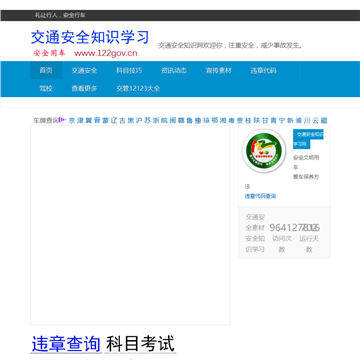The width and height of the screenshot is (360, 360).
Task: Select plate prefix 鲁
Action: (x=190, y=120)
